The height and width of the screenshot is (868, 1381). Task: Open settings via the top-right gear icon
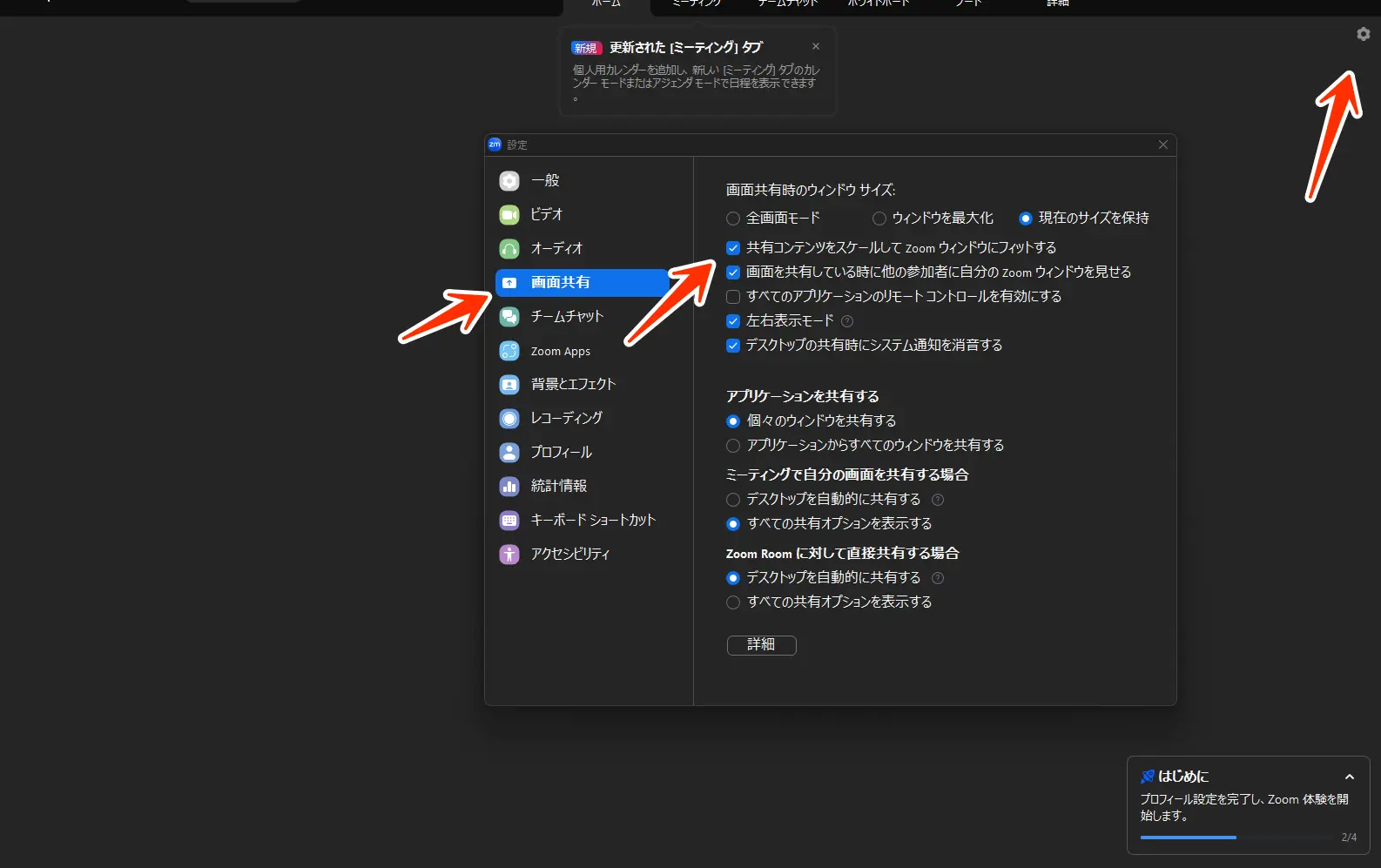1363,34
